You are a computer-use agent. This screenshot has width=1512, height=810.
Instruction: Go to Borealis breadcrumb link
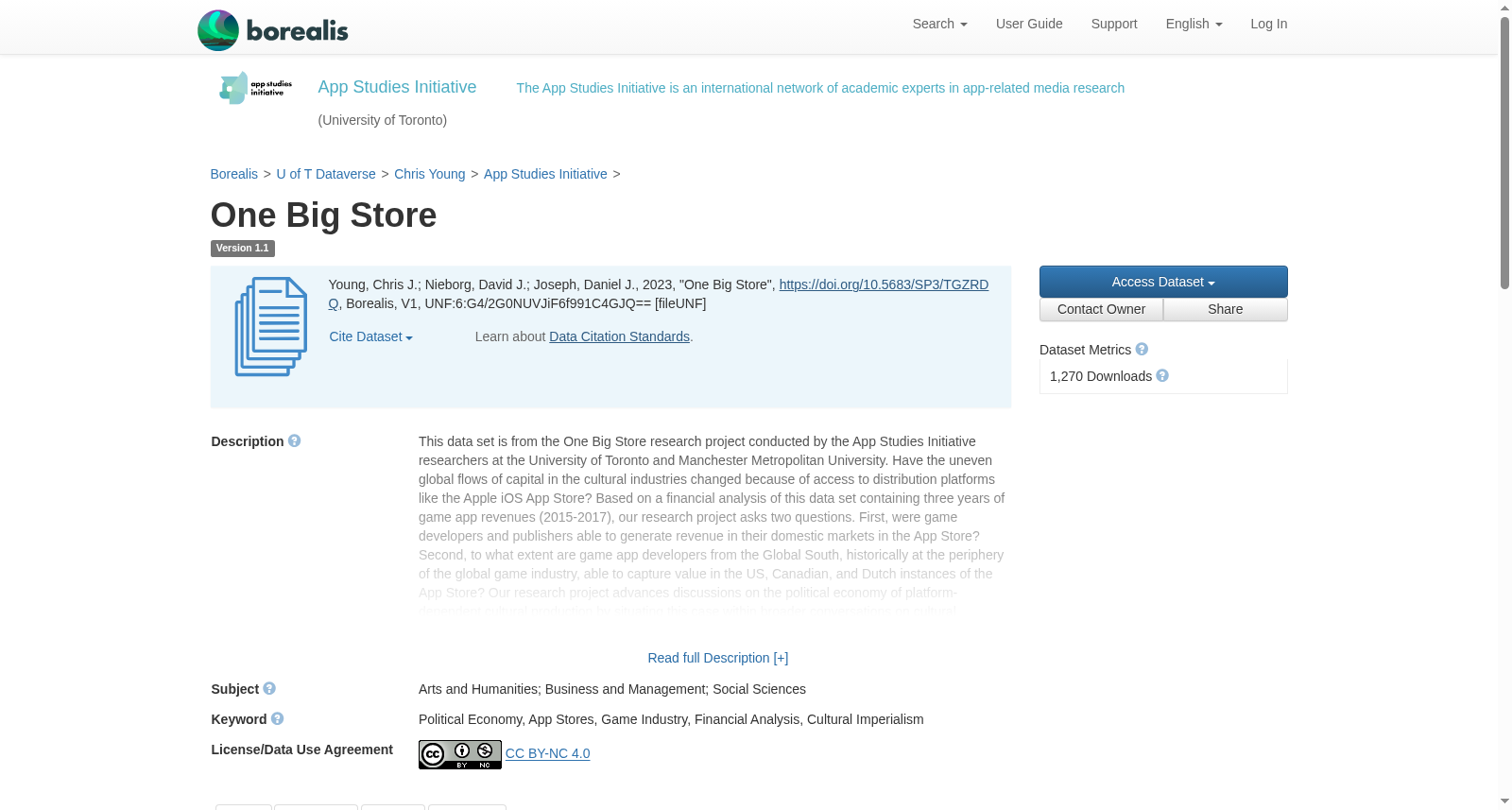pos(234,174)
